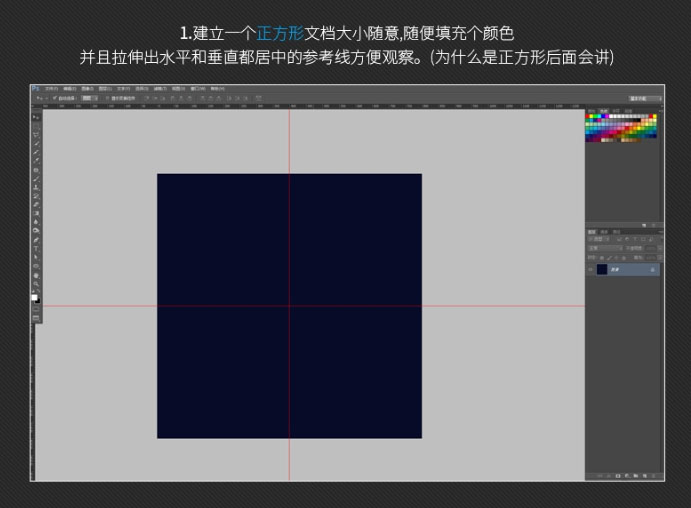Toggle Show Transform Controls checkbox
Image resolution: width=691 pixels, height=508 pixels.
[x=108, y=98]
